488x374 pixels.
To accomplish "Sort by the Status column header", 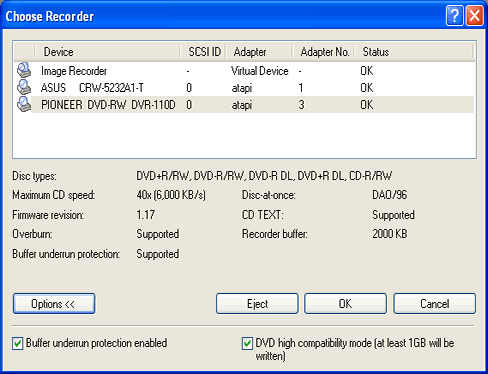I will [x=414, y=52].
